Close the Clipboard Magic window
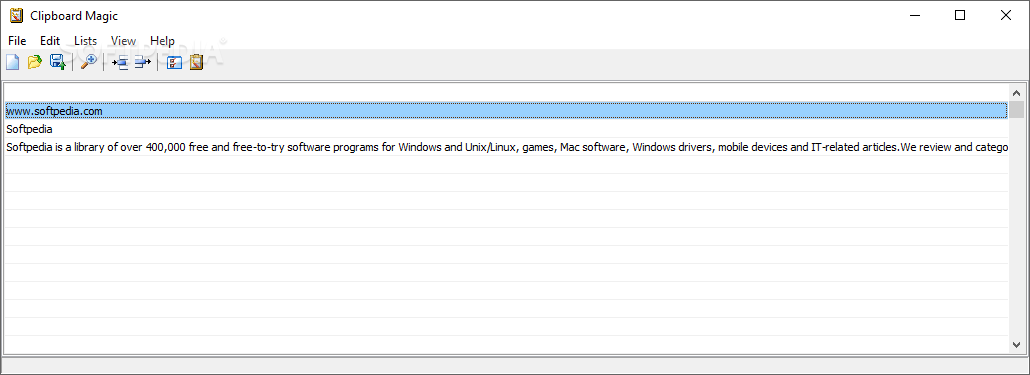The height and width of the screenshot is (375, 1030). click(1006, 15)
